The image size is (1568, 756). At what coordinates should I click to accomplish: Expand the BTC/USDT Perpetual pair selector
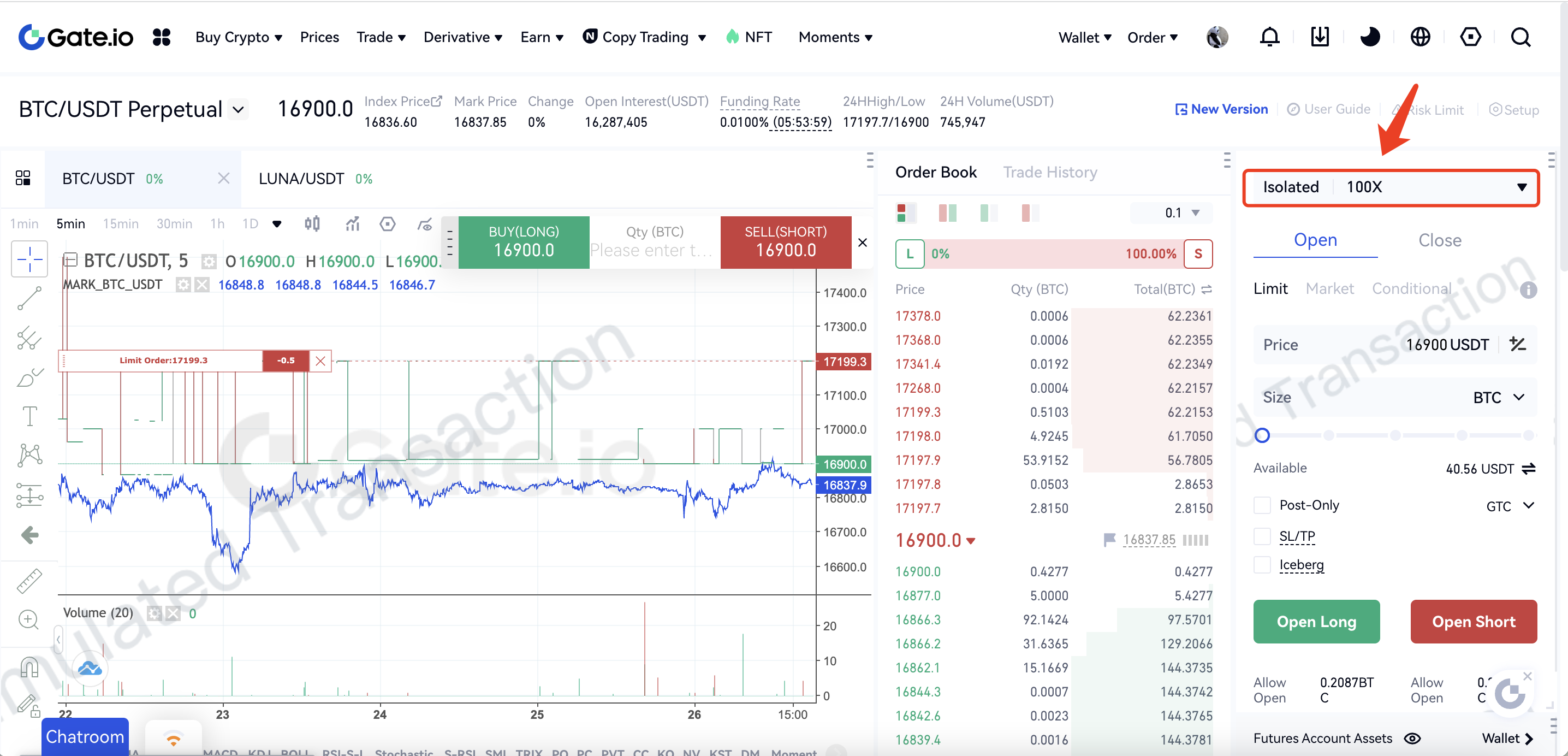(x=239, y=110)
